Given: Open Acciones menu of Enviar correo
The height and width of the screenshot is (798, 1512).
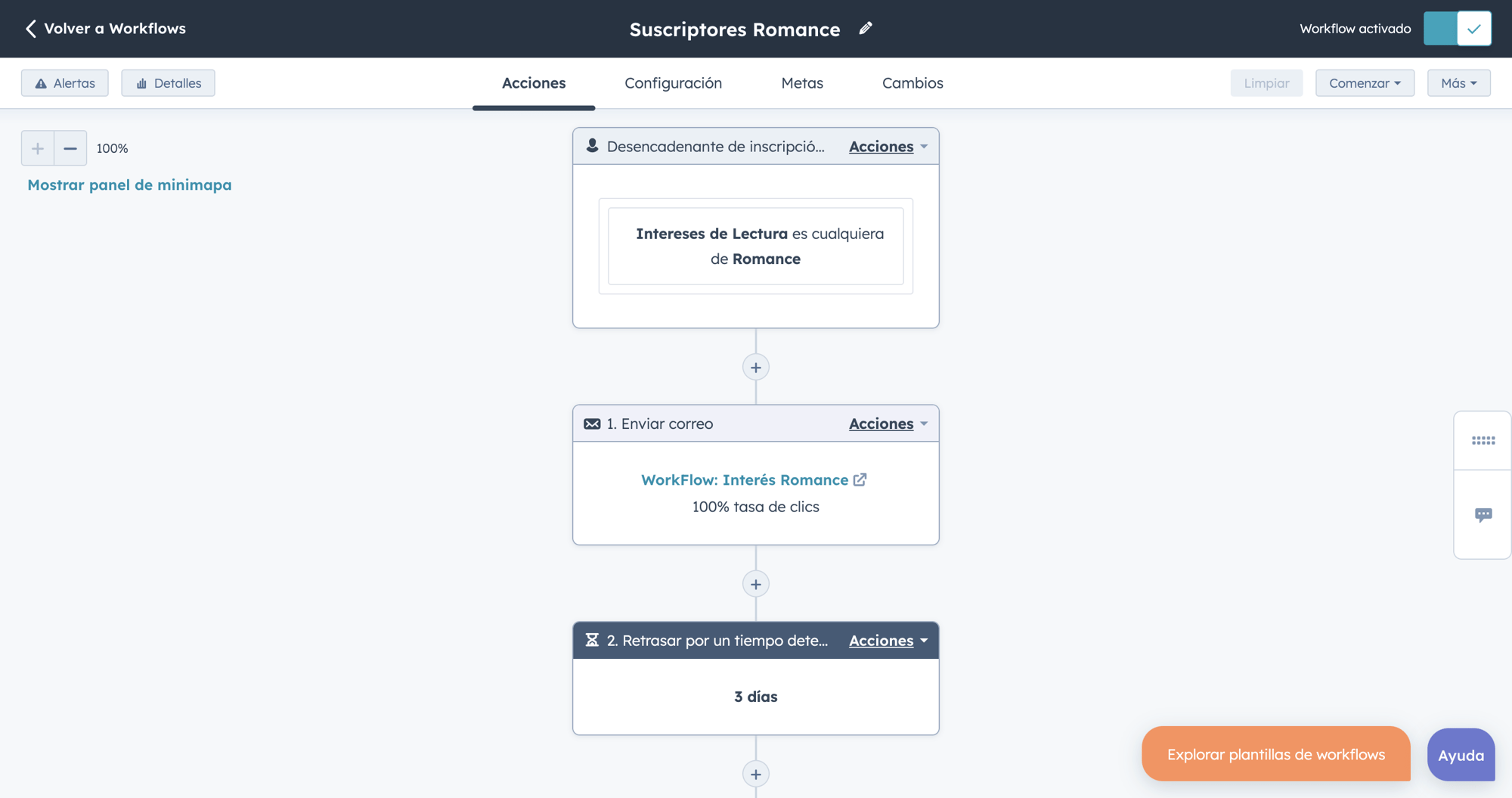Looking at the screenshot, I should pyautogui.click(x=888, y=424).
